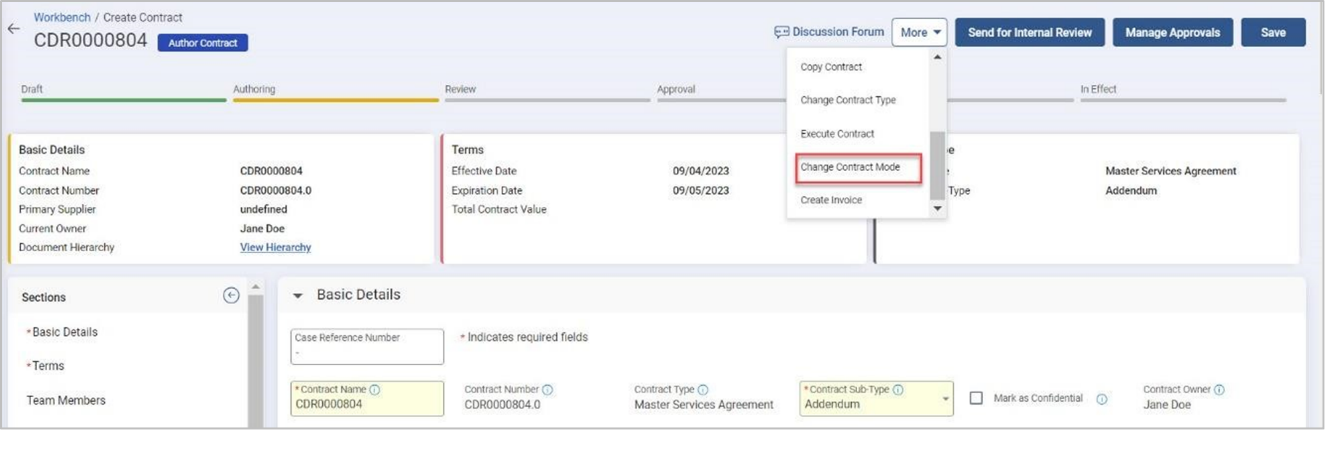Expand the Contract Sub-Type Addendum dropdown
1339x450 pixels.
click(x=946, y=399)
